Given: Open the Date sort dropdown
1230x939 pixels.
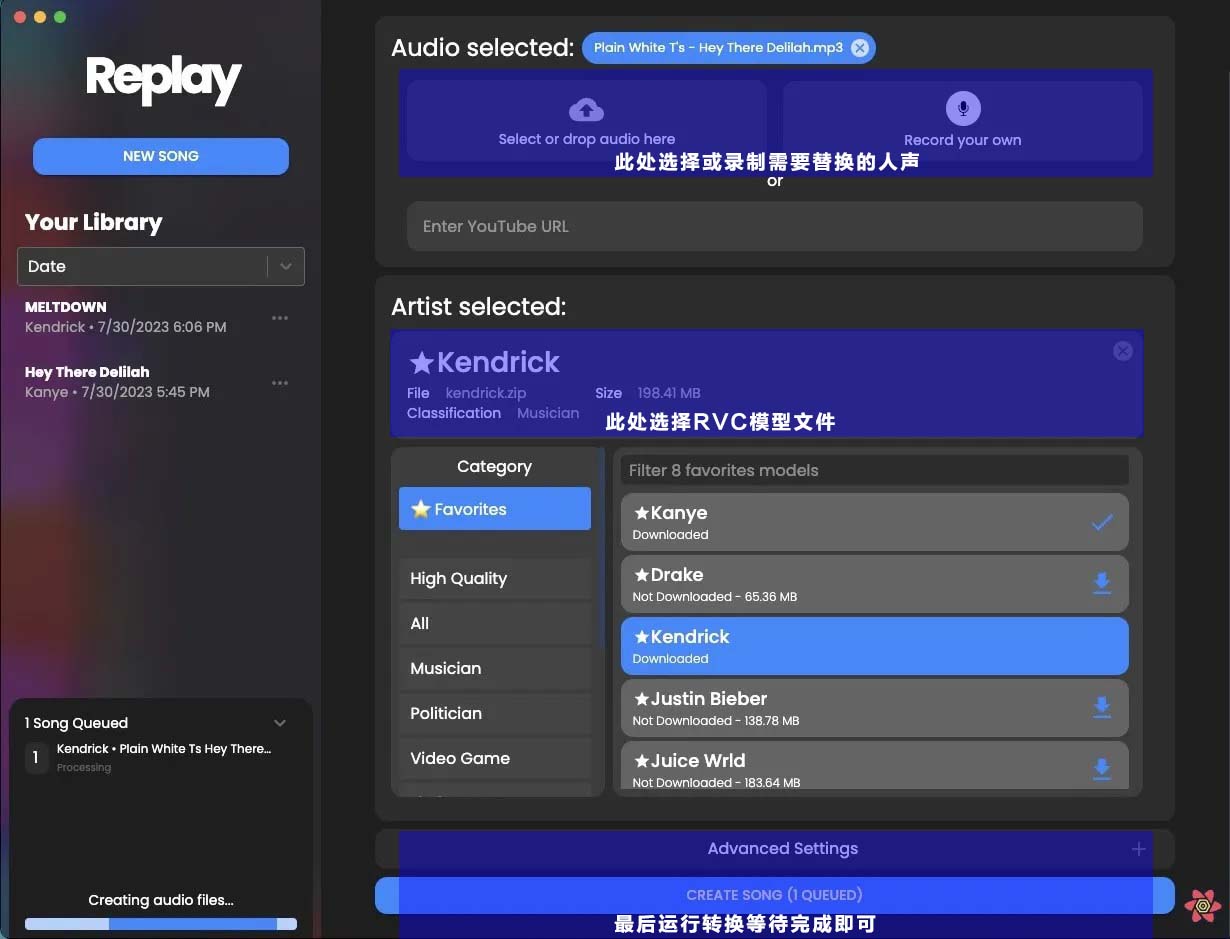Looking at the screenshot, I should coord(161,266).
